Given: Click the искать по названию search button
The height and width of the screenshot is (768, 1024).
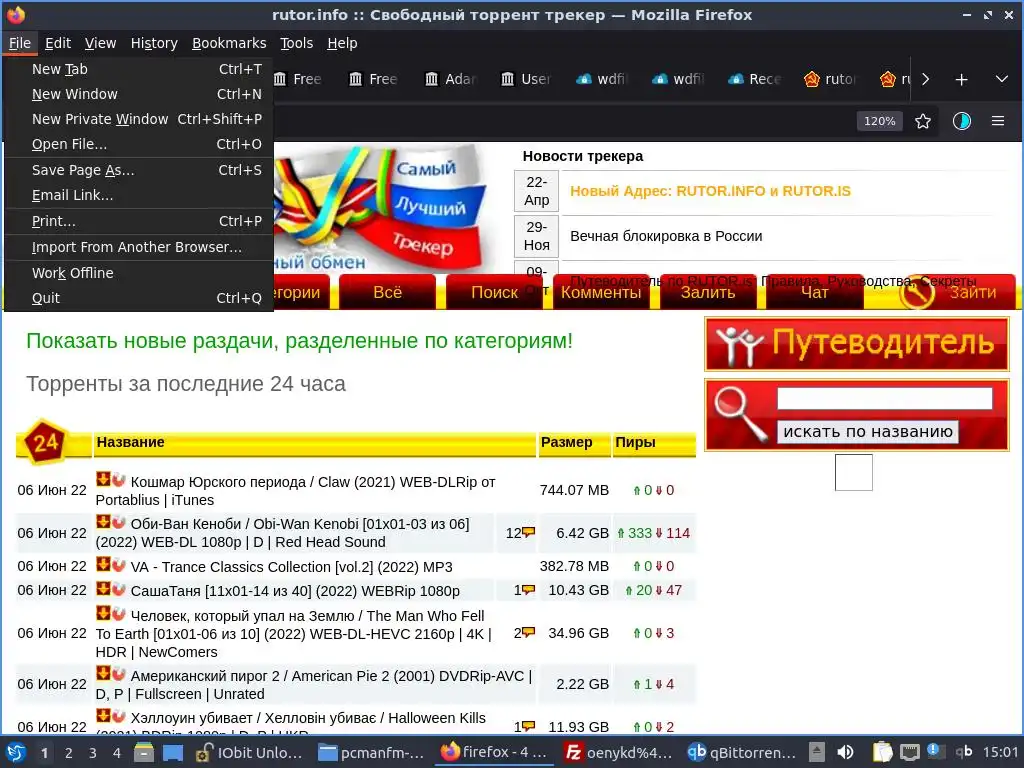Looking at the screenshot, I should (867, 432).
